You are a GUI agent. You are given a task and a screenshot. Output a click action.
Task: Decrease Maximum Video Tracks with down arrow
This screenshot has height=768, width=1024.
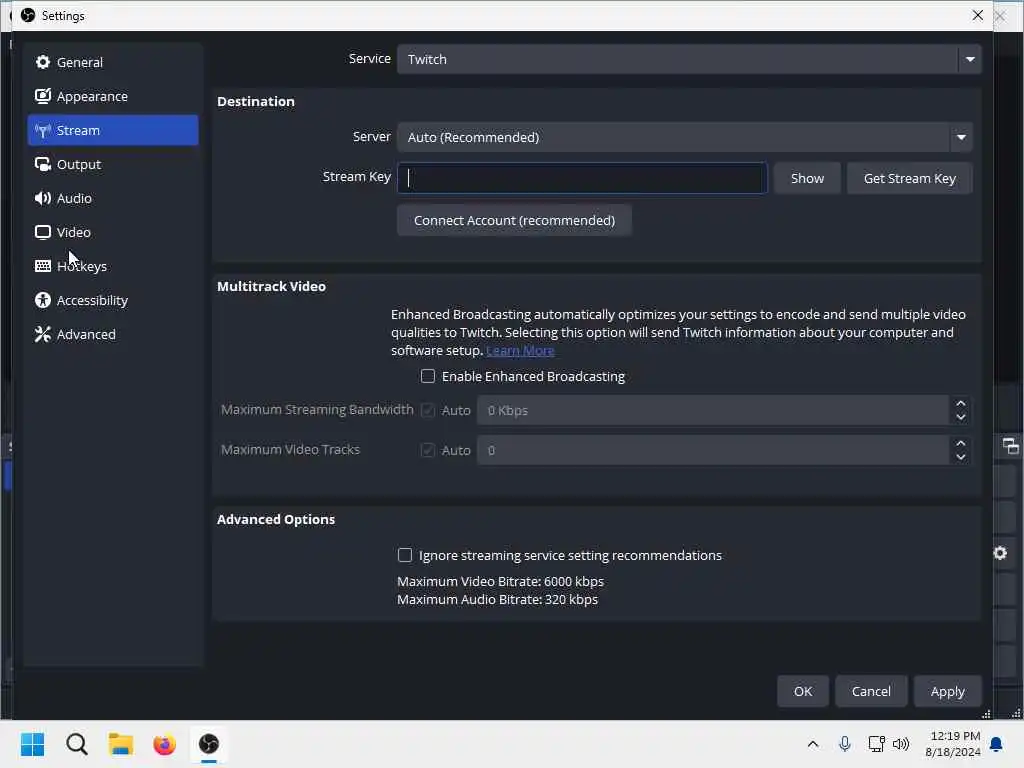[x=961, y=457]
